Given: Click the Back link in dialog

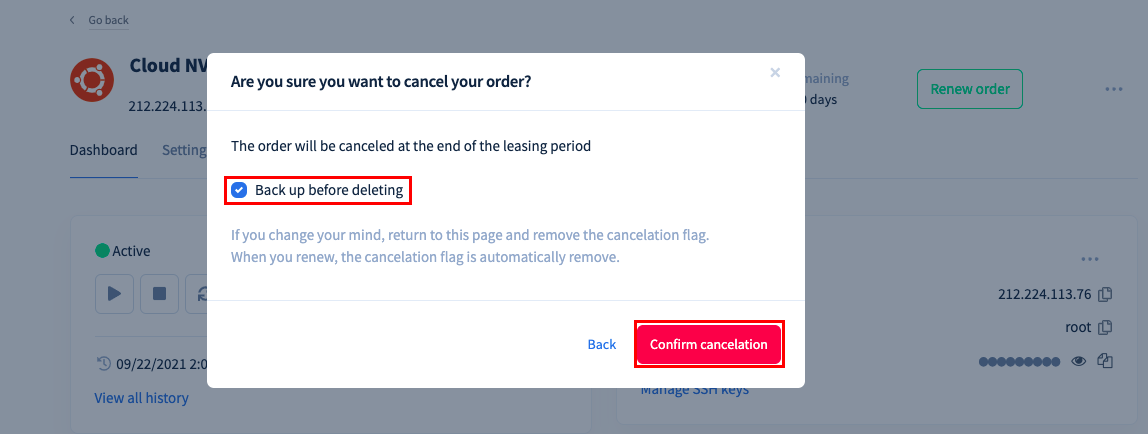Looking at the screenshot, I should point(602,344).
